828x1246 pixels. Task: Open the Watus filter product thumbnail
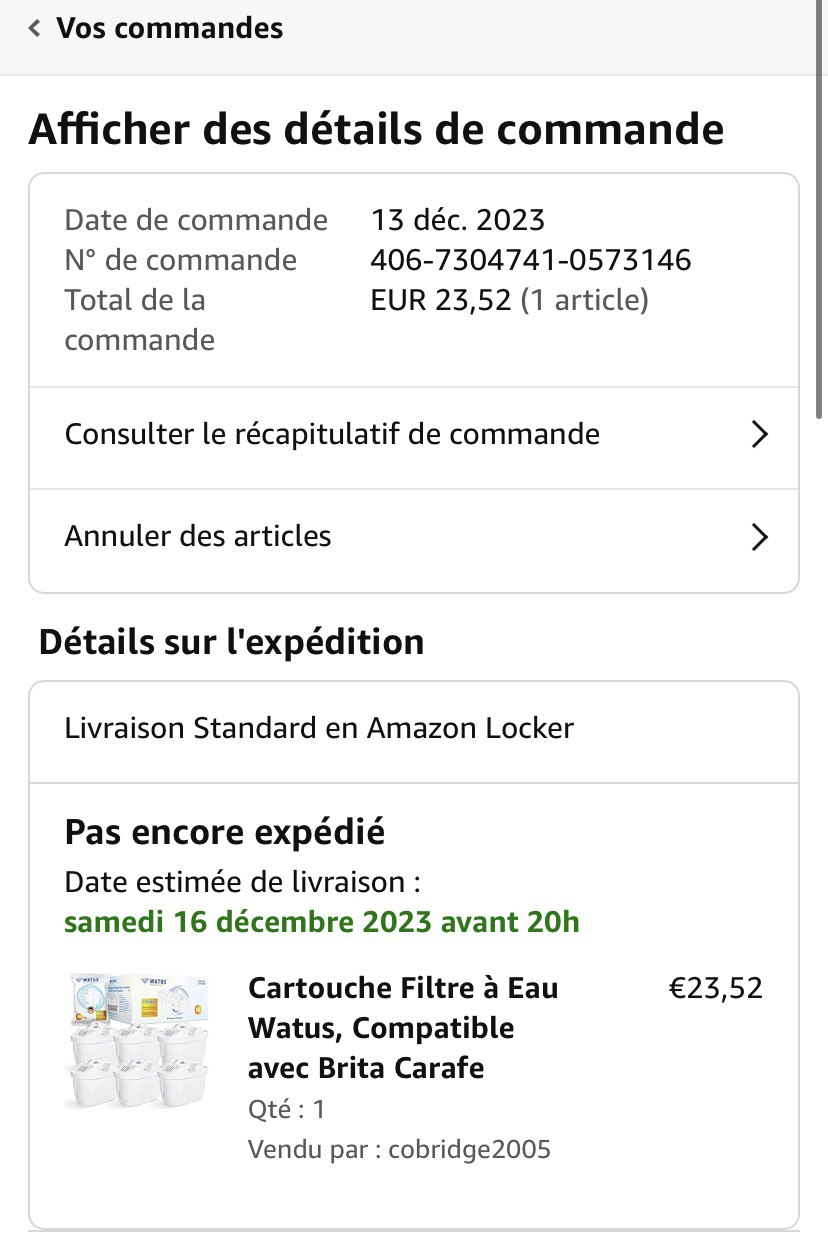pos(138,1041)
